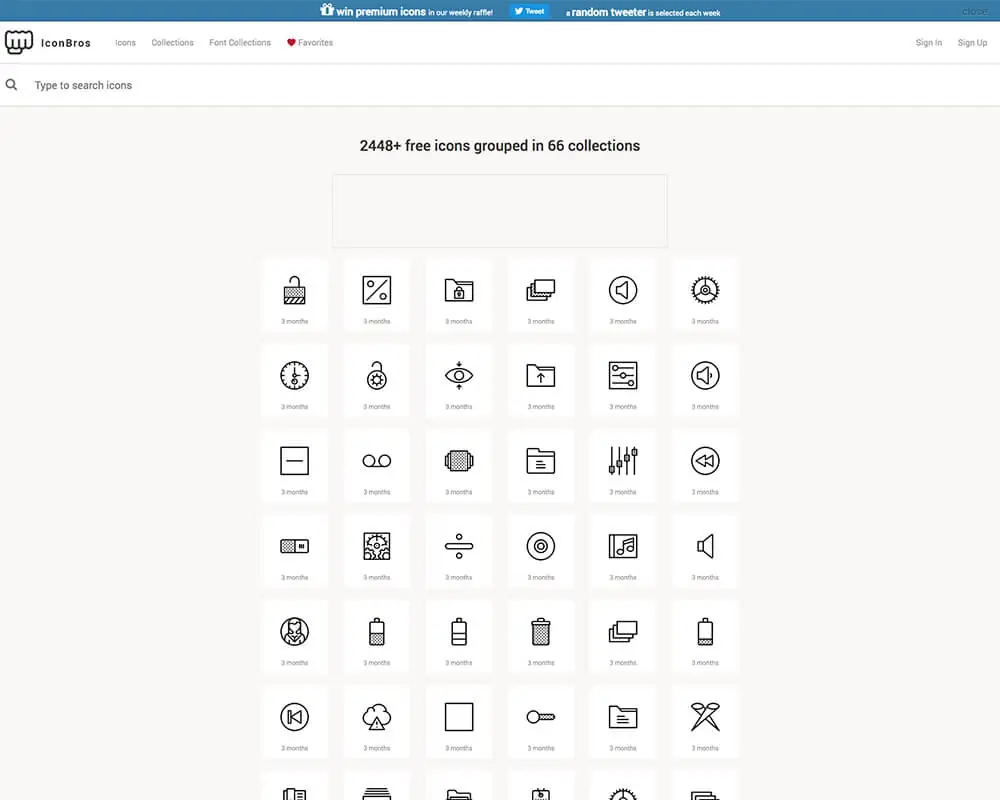Go to the Collections page
This screenshot has width=1000, height=800.
click(172, 43)
